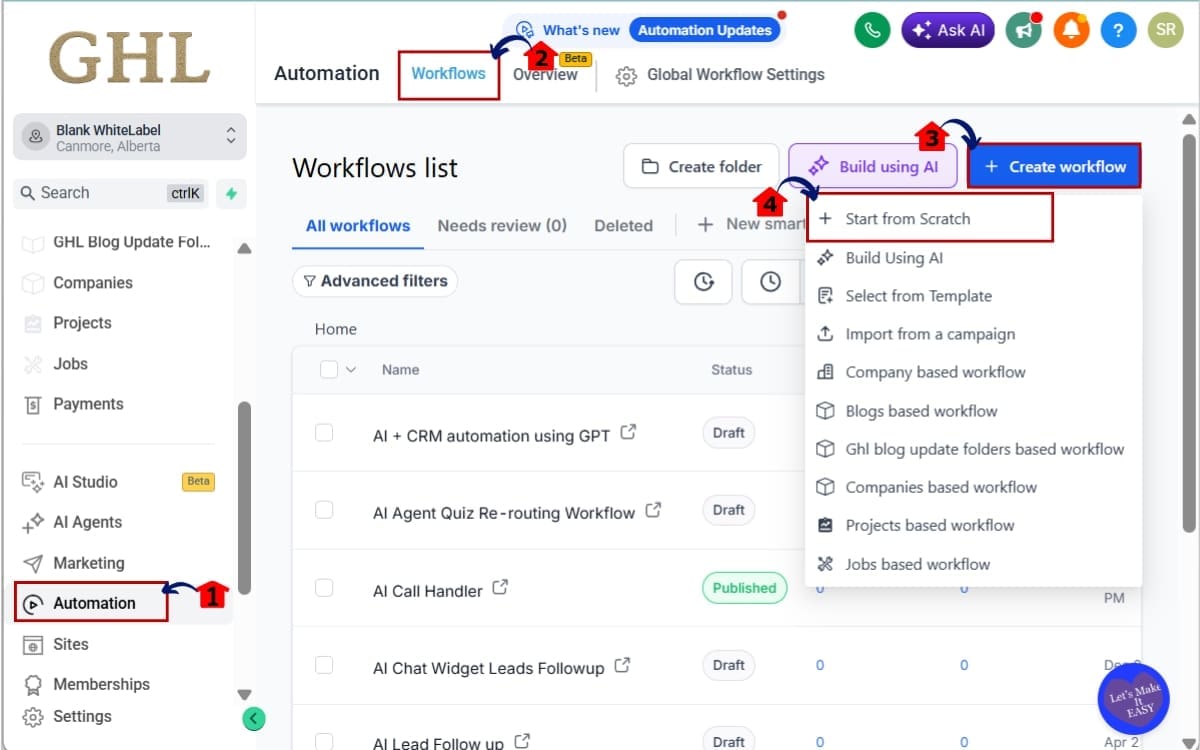Click the Ask AI button
This screenshot has height=750, width=1200.
pos(948,30)
